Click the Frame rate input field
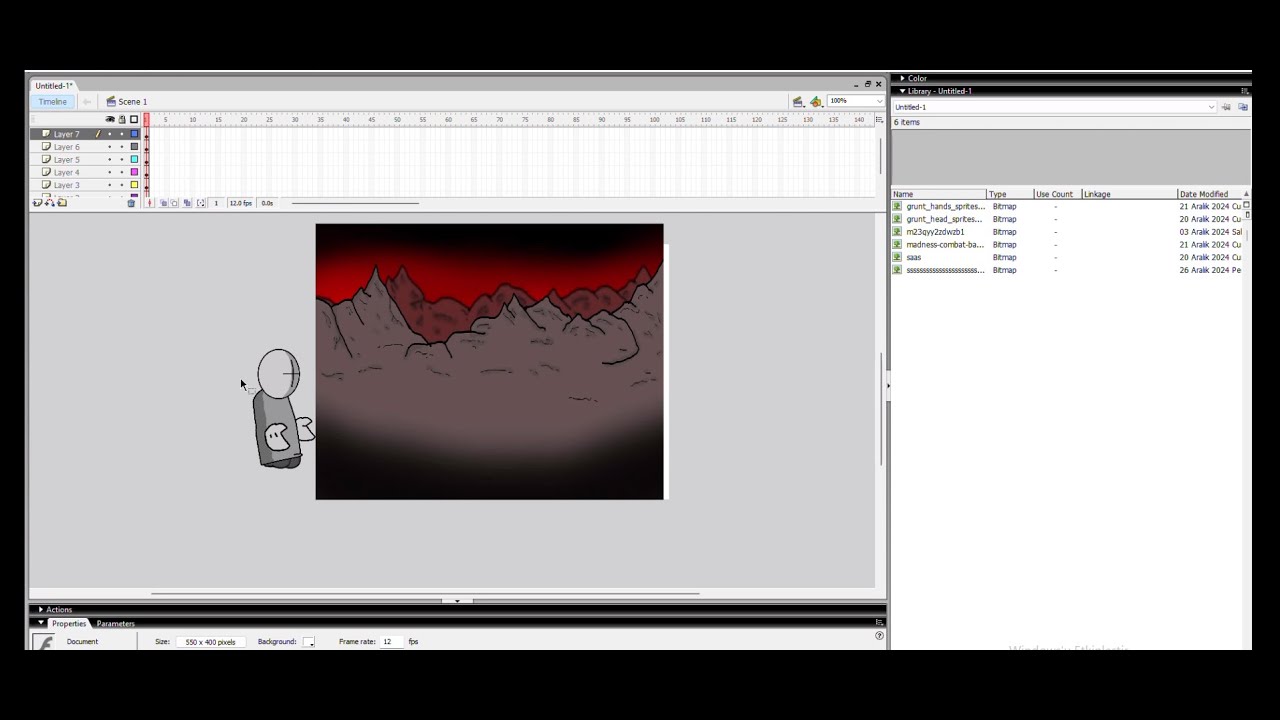The width and height of the screenshot is (1280, 720). [x=391, y=642]
